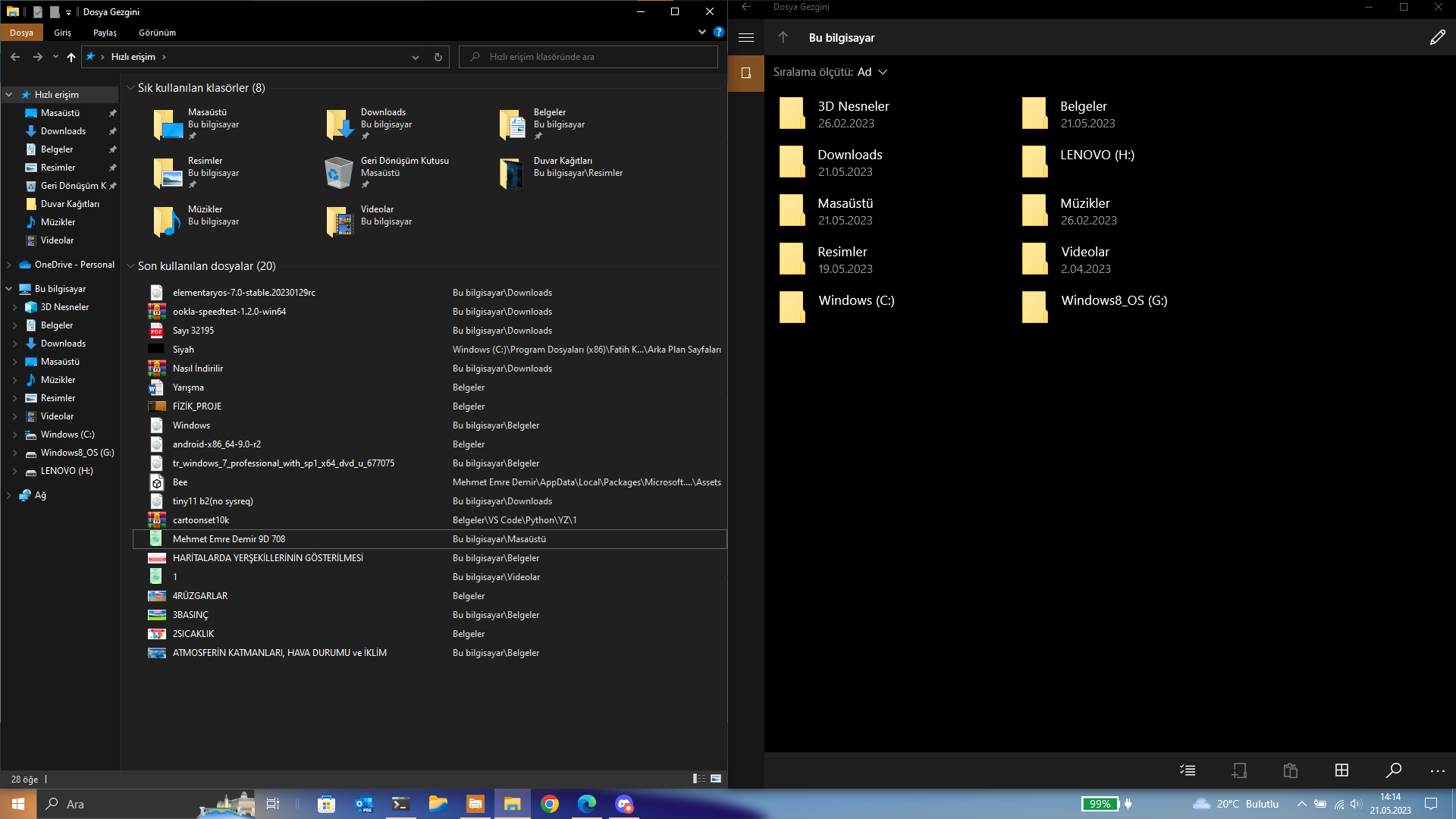Viewport: 1456px width, 819px height.
Task: Click the blue help question mark icon
Action: coord(718,33)
